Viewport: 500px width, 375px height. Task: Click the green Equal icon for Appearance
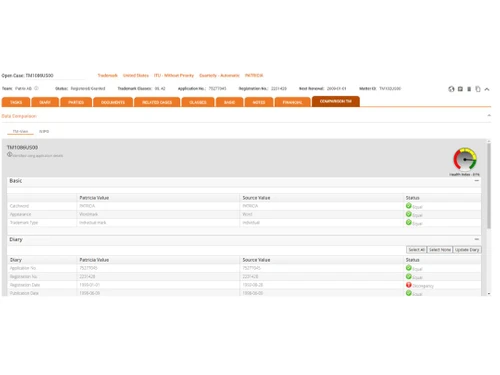[x=409, y=214]
